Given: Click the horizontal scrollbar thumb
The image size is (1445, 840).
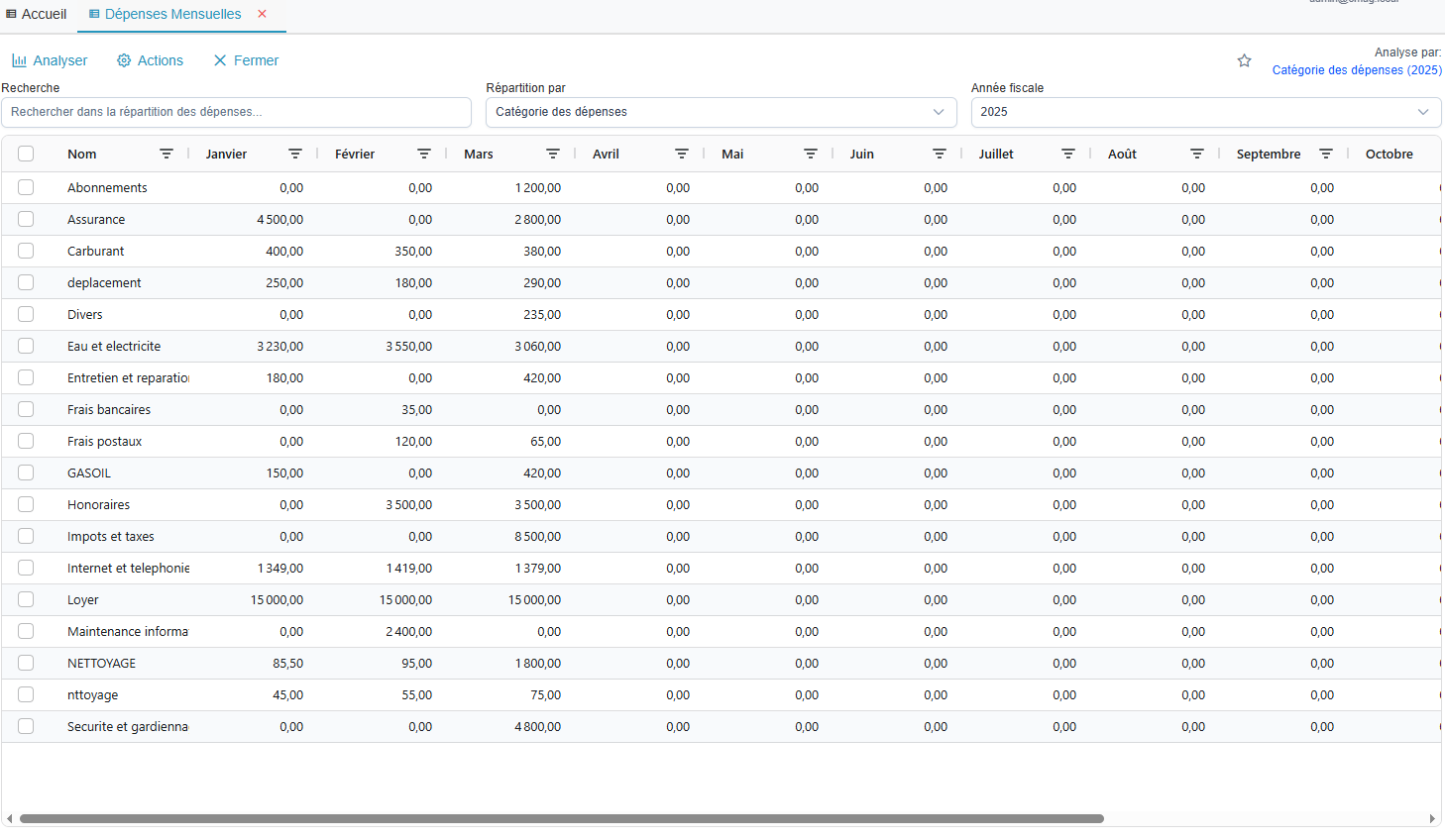Looking at the screenshot, I should [561, 819].
